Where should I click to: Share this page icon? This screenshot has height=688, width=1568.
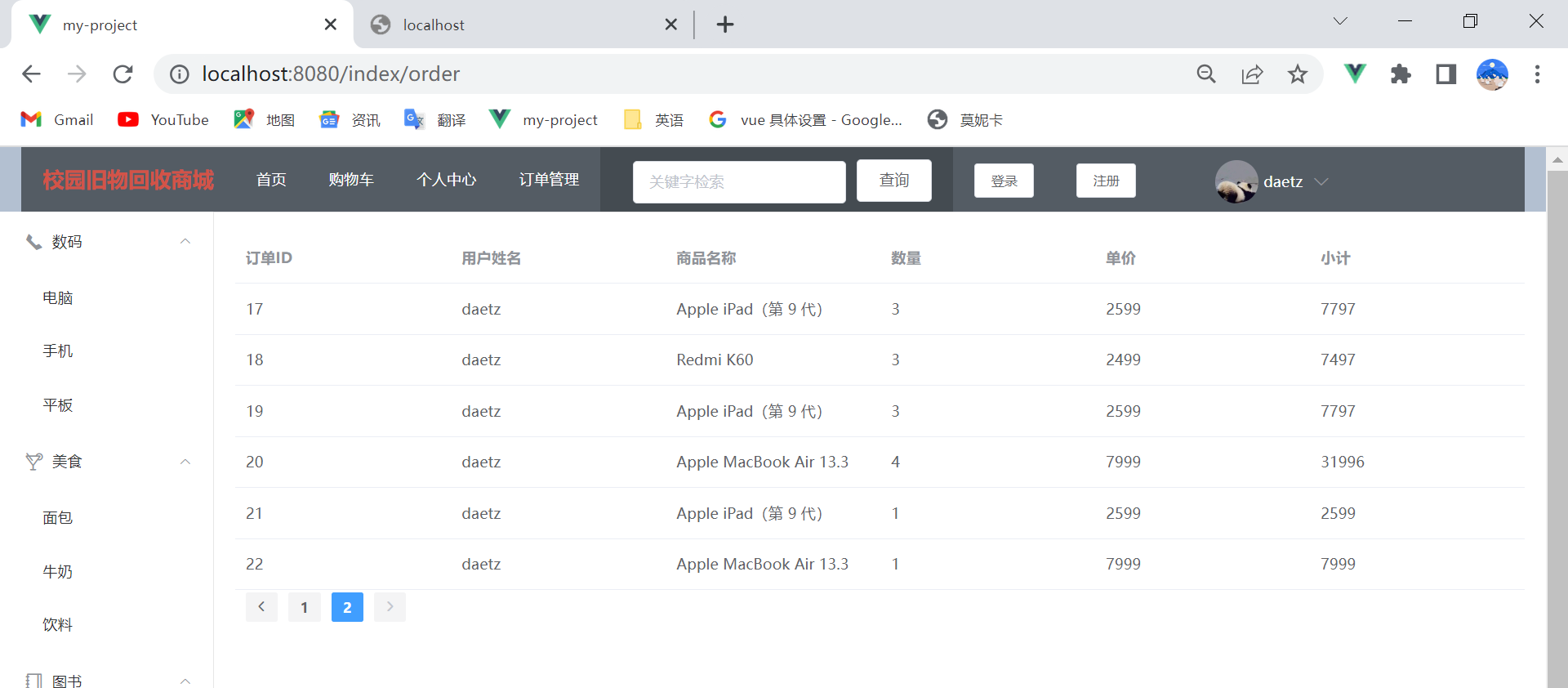(1252, 74)
